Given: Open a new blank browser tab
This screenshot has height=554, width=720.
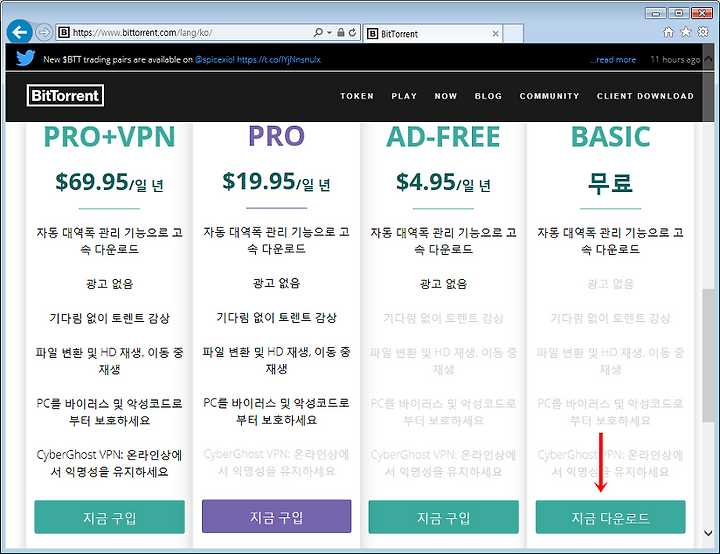Looking at the screenshot, I should 513,34.
